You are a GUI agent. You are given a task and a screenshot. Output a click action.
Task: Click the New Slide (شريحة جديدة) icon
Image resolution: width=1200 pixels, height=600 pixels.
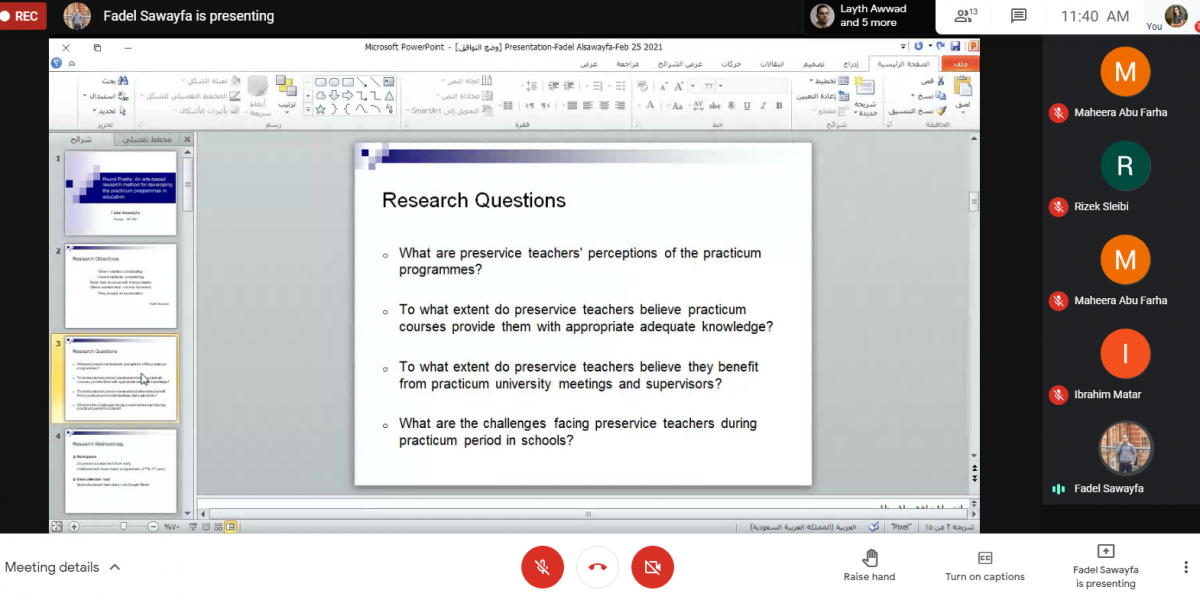pyautogui.click(x=865, y=87)
